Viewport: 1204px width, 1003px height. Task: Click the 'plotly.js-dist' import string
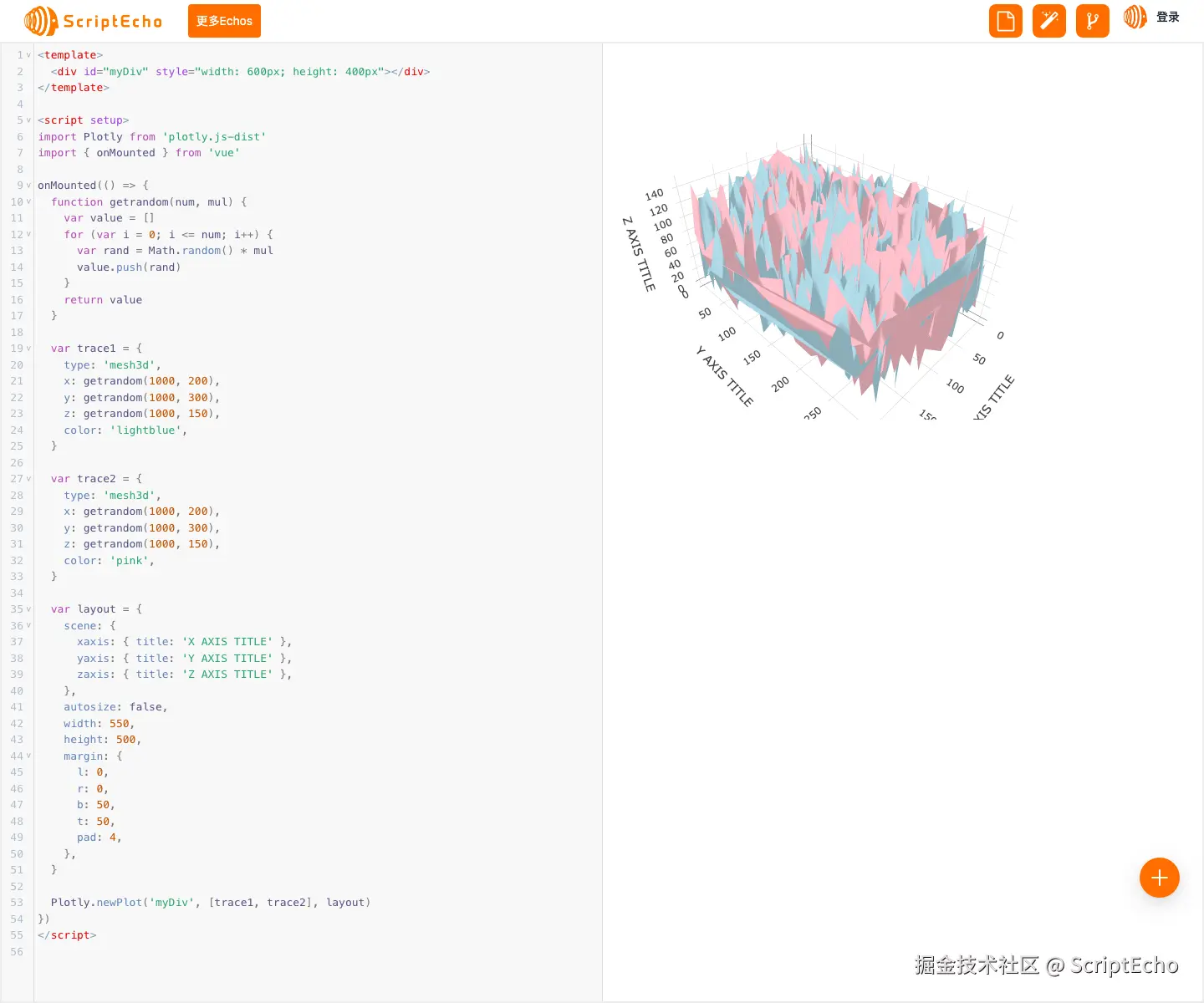(x=214, y=137)
